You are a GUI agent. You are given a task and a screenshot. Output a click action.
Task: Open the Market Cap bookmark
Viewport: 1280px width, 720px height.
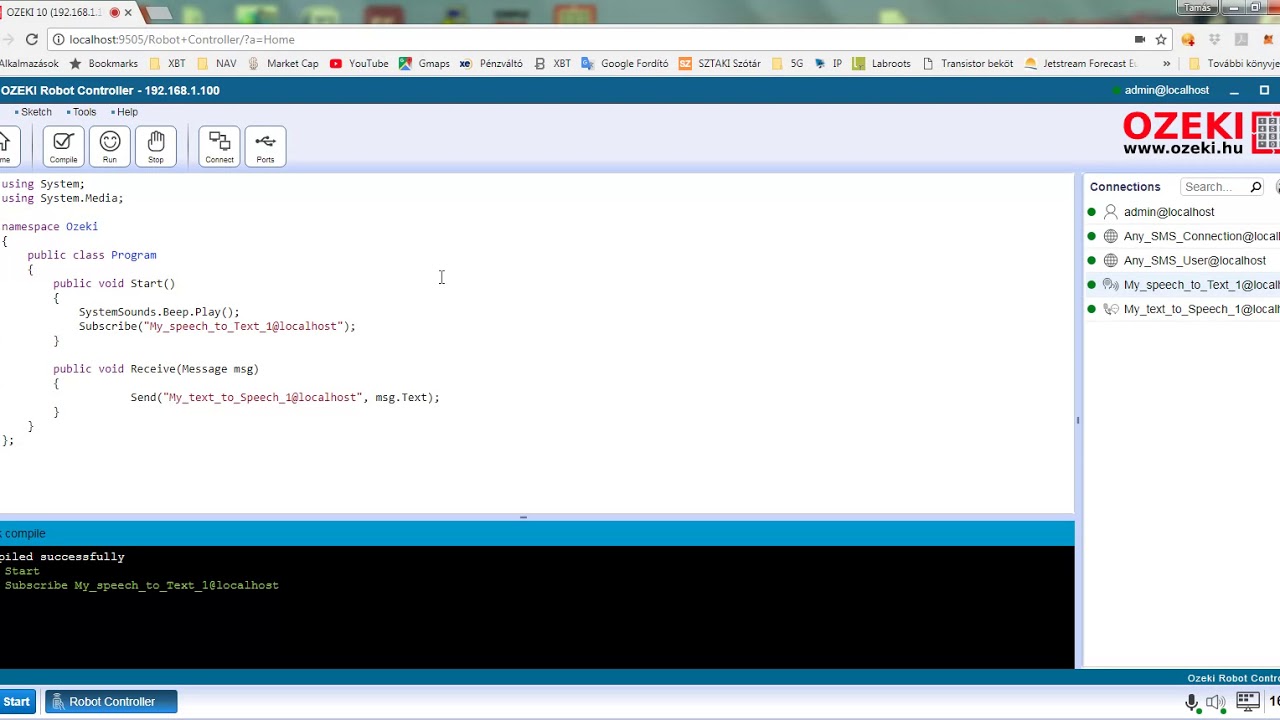[x=283, y=63]
